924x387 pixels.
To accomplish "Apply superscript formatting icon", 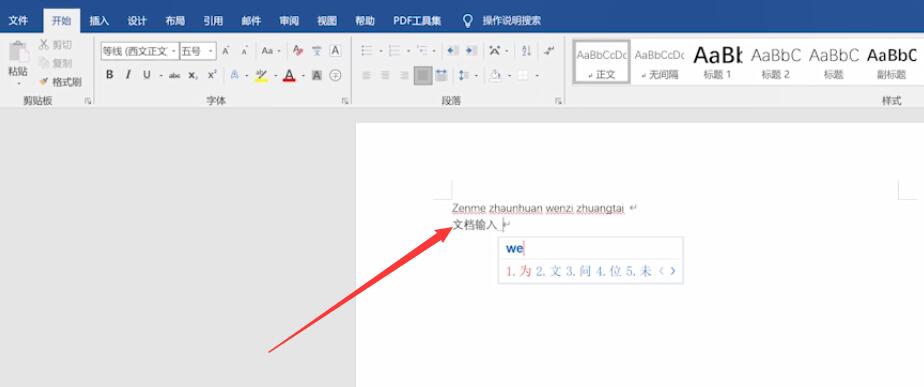I will coord(212,75).
